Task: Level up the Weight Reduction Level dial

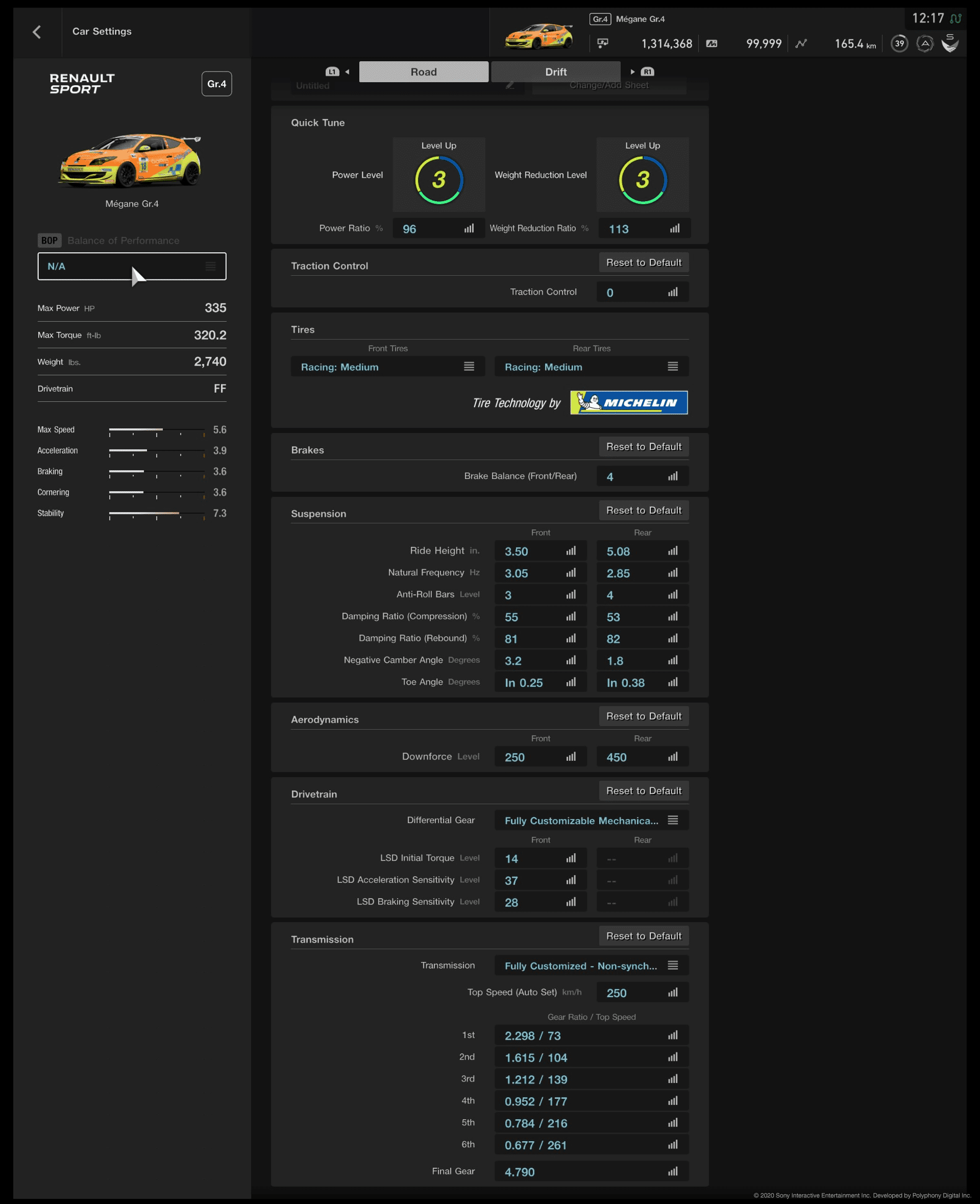Action: (x=643, y=175)
